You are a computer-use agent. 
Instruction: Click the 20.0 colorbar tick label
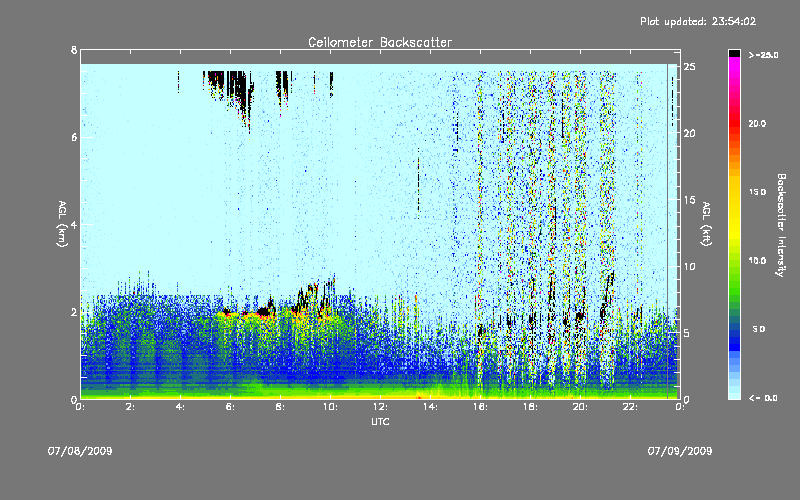tap(757, 123)
